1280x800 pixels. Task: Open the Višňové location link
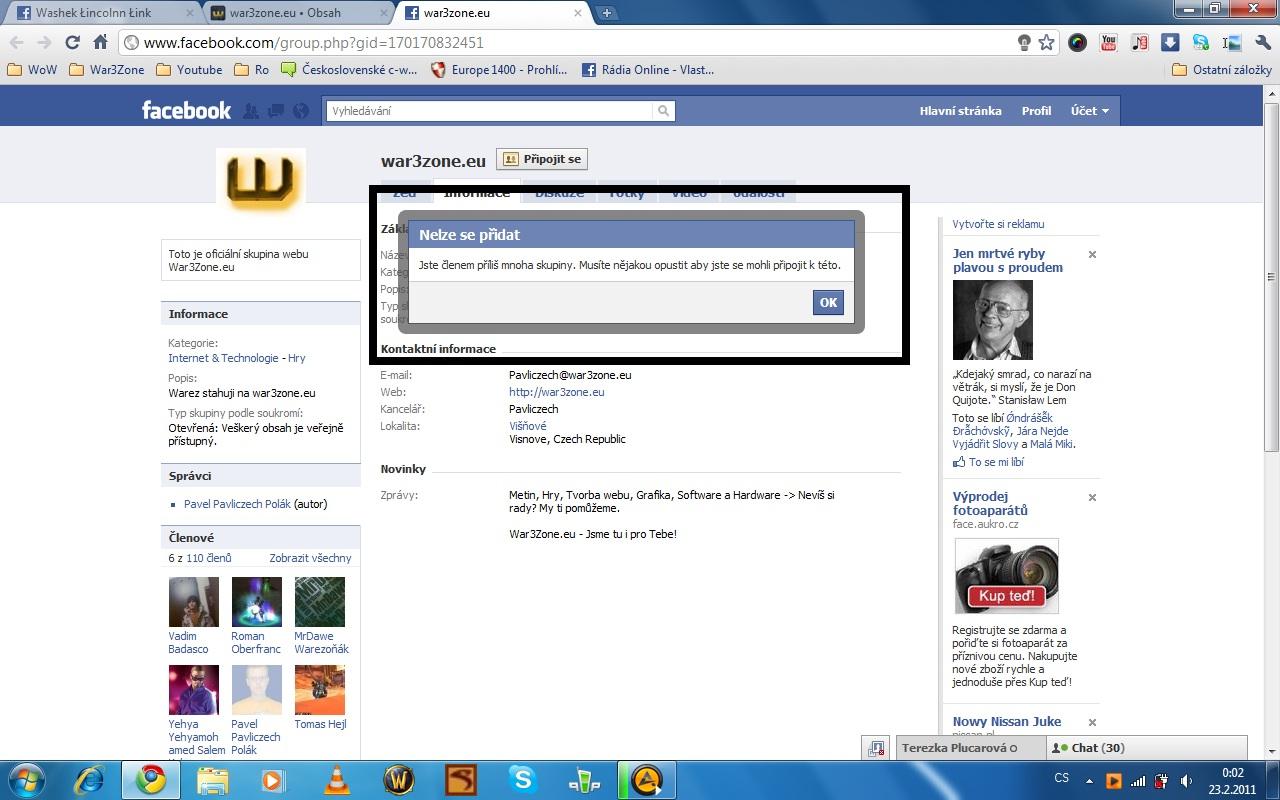tap(528, 426)
